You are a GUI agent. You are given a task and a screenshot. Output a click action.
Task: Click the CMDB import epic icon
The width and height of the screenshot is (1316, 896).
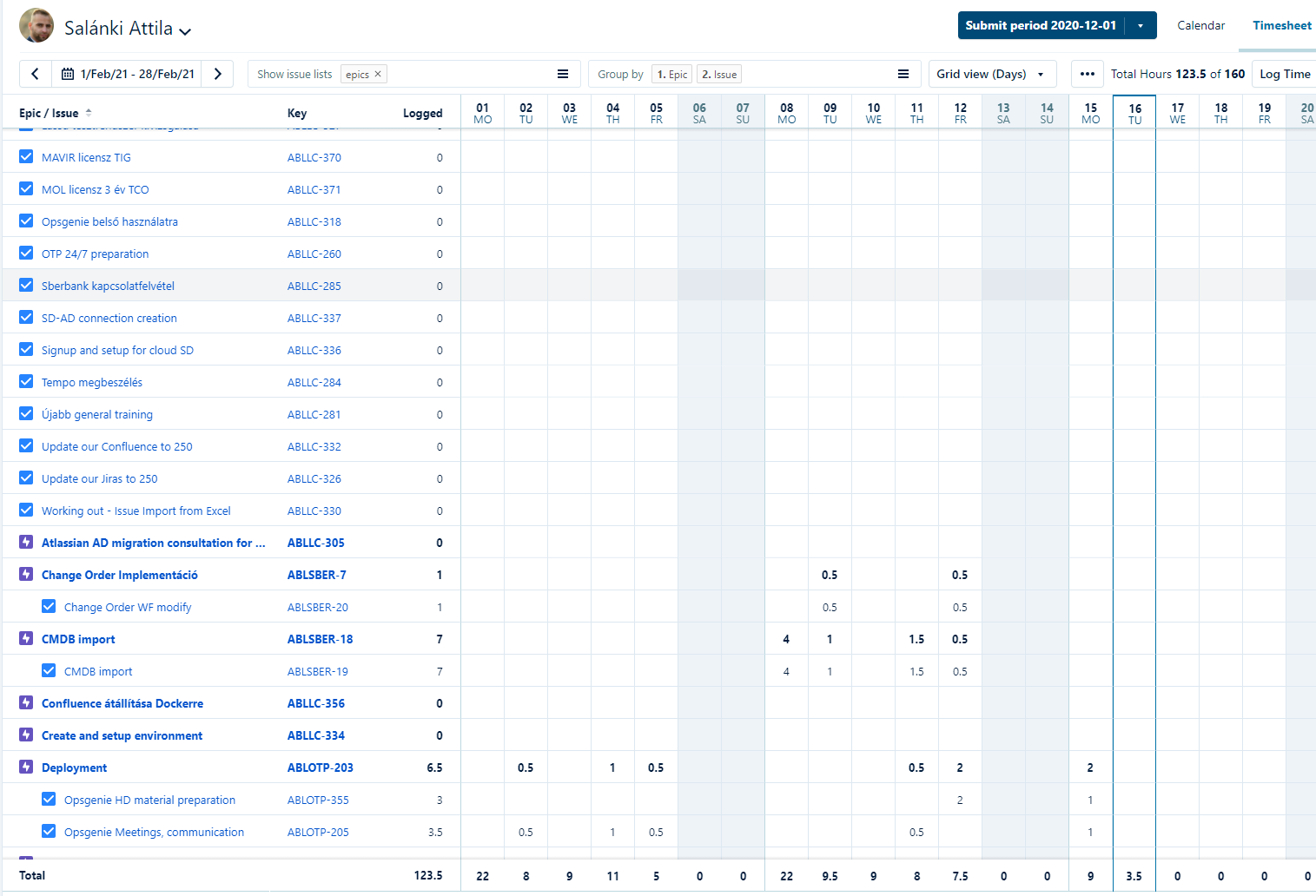(x=26, y=639)
